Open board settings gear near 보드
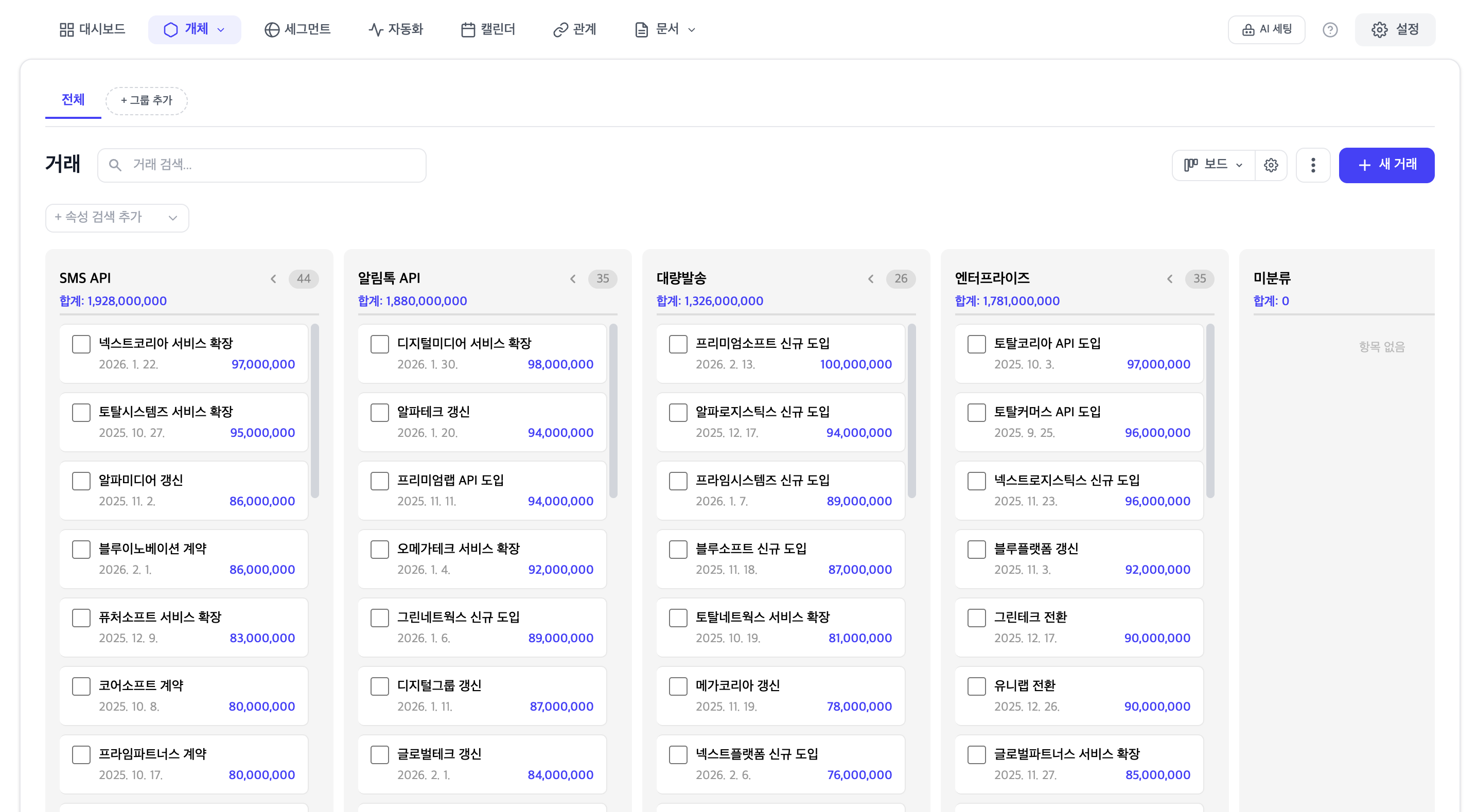The height and width of the screenshot is (812, 1477). (x=1271, y=165)
